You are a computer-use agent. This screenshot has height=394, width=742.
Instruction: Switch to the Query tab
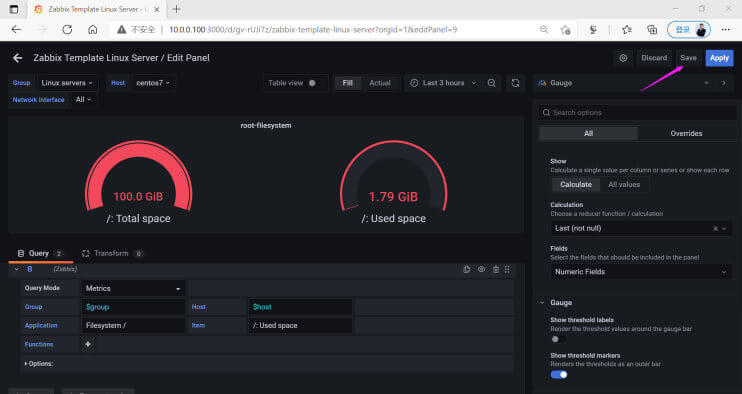[40, 254]
